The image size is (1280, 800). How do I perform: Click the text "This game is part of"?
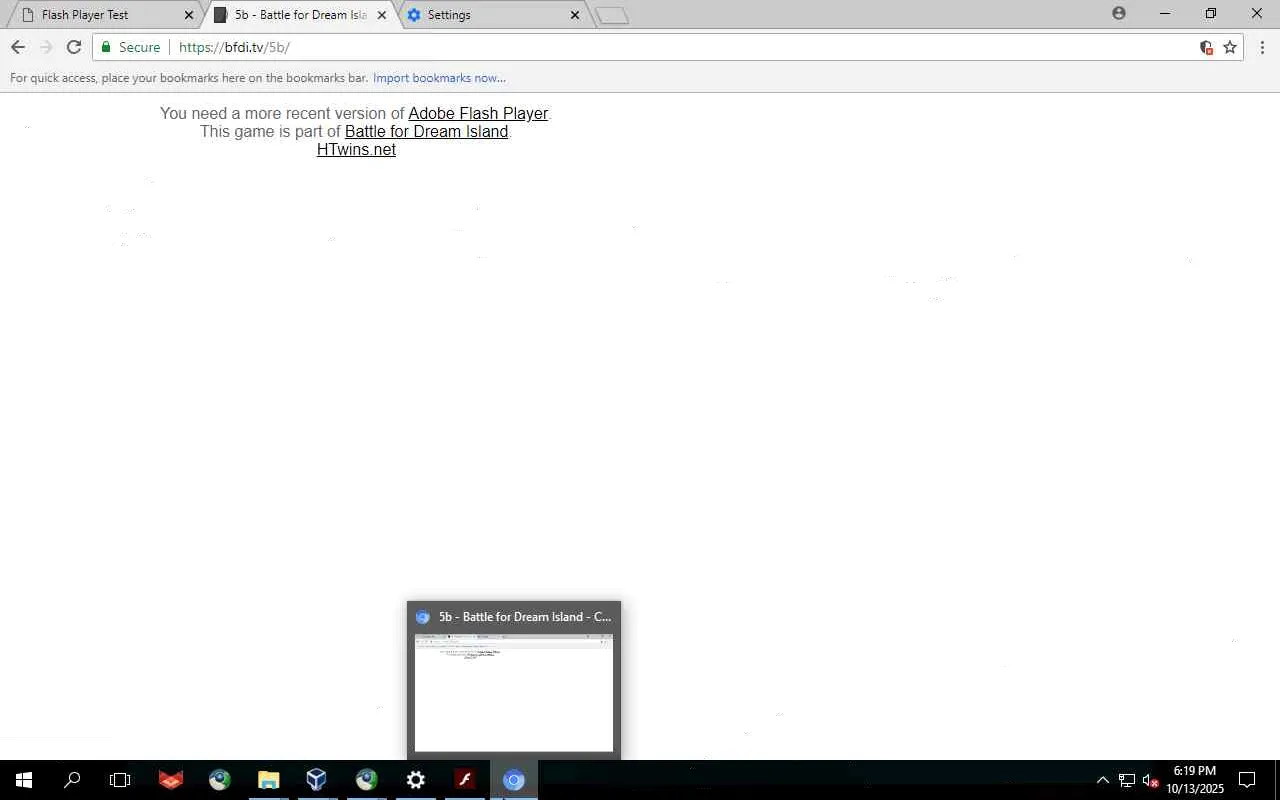tap(270, 132)
